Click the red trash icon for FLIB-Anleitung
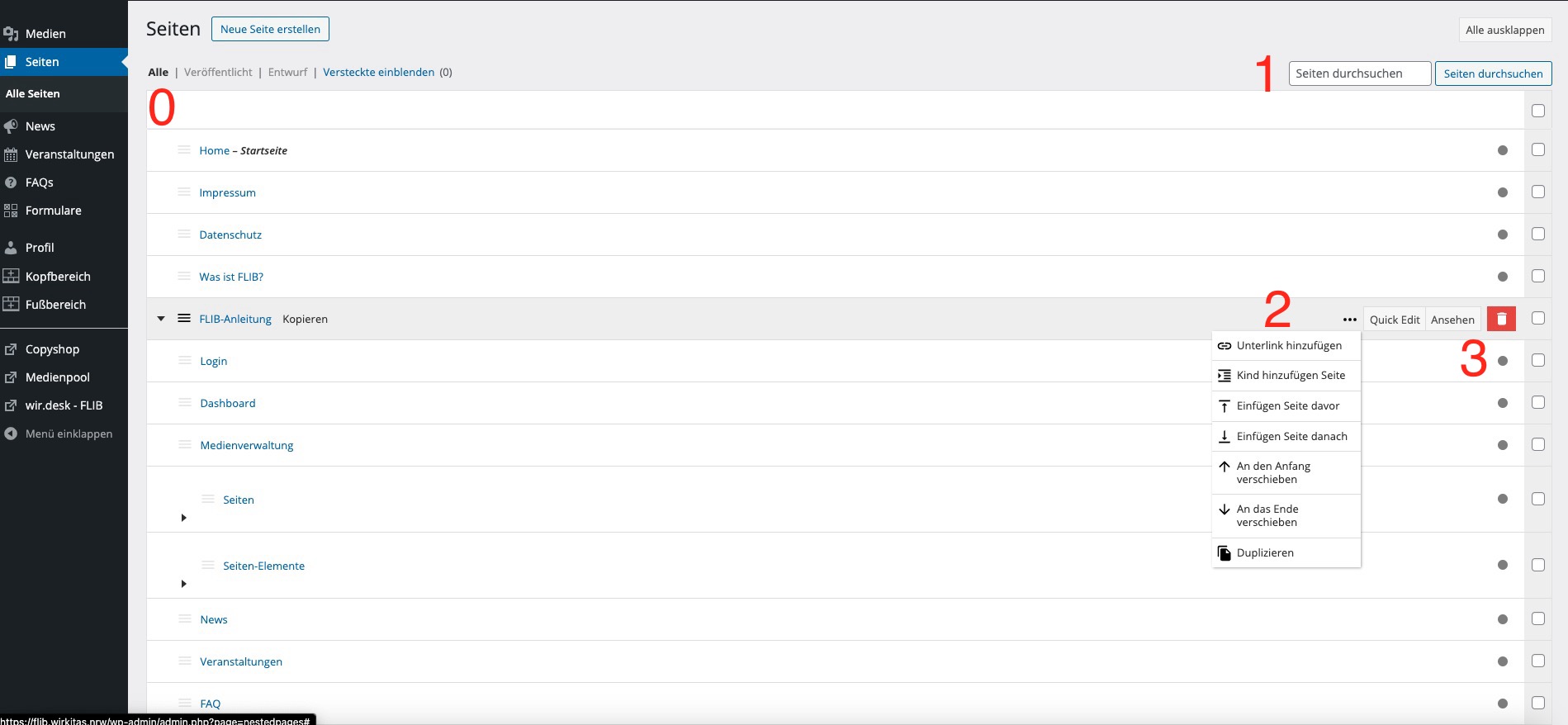1568x725 pixels. [1501, 319]
